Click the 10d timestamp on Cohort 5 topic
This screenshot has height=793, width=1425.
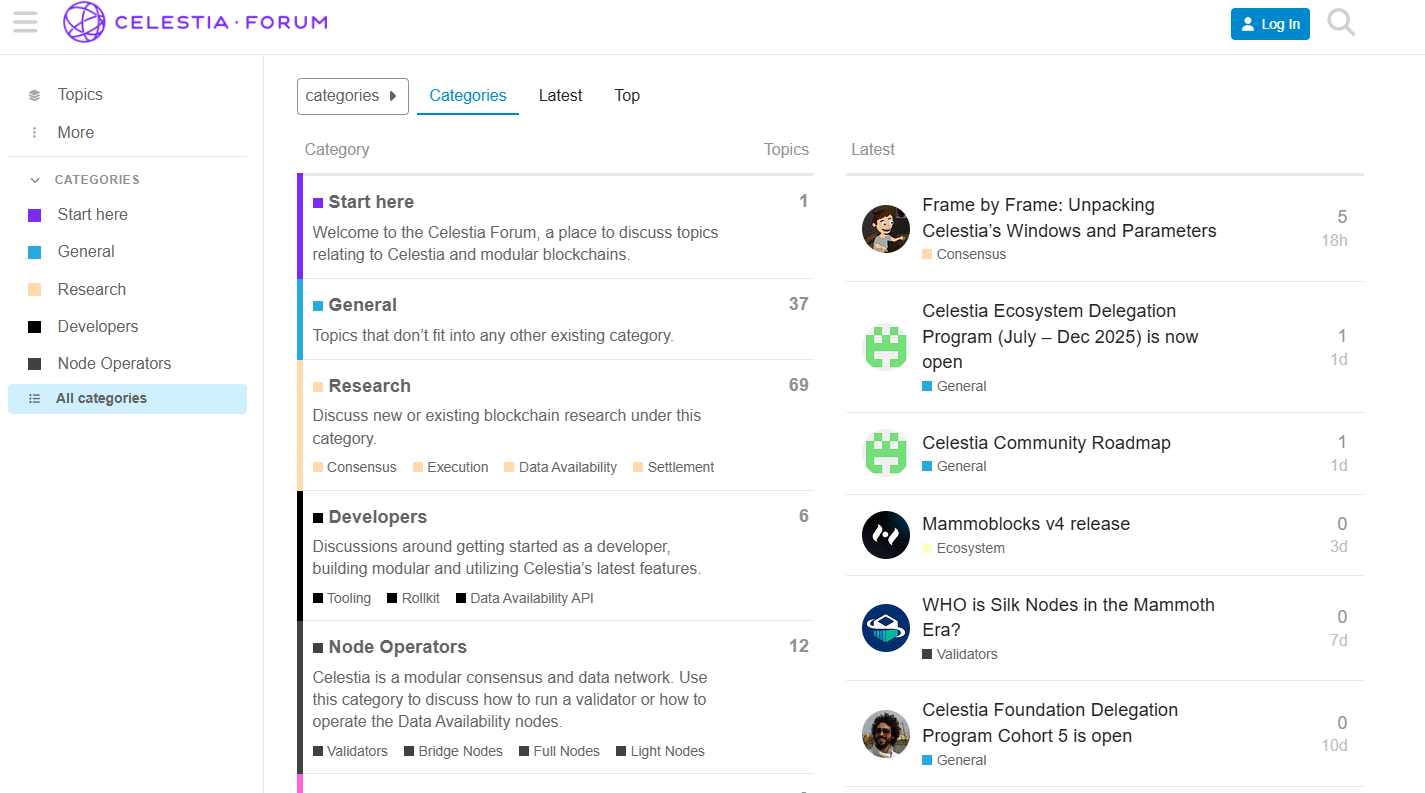pos(1334,745)
